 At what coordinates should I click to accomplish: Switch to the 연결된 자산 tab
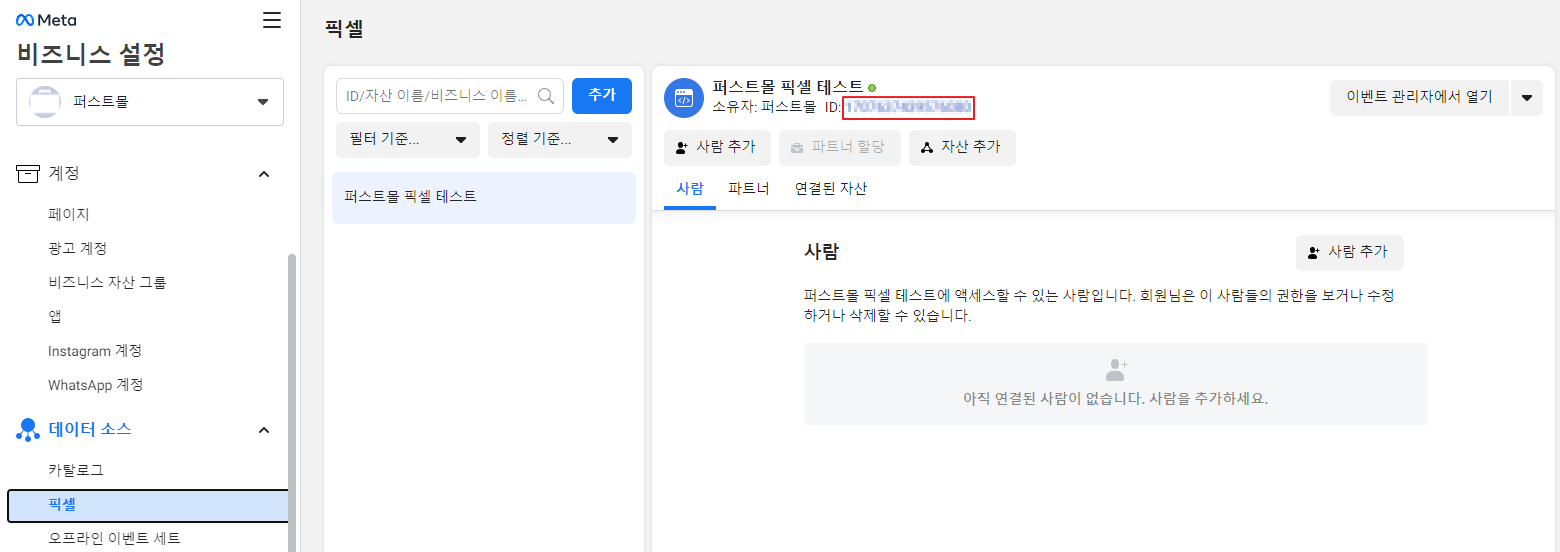pyautogui.click(x=831, y=188)
